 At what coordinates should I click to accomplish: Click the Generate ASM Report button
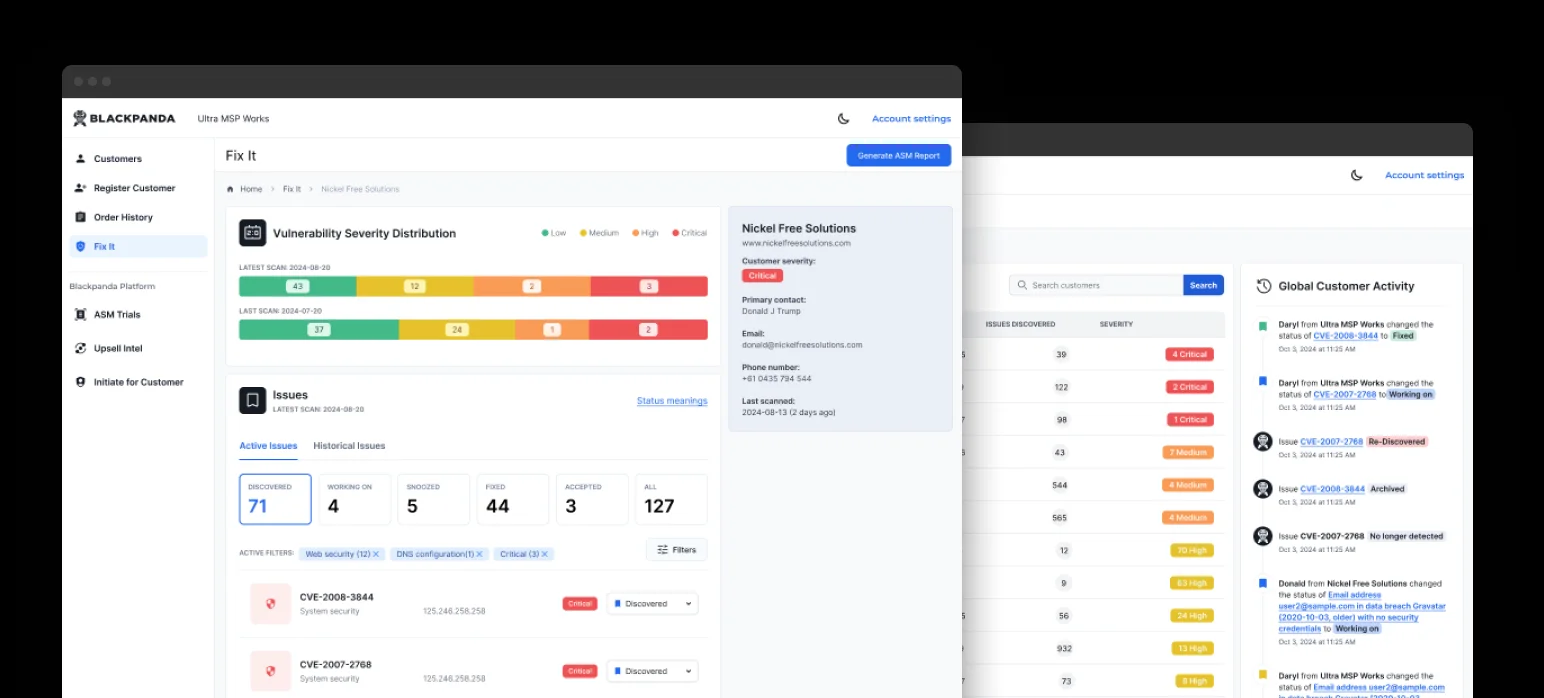point(899,155)
